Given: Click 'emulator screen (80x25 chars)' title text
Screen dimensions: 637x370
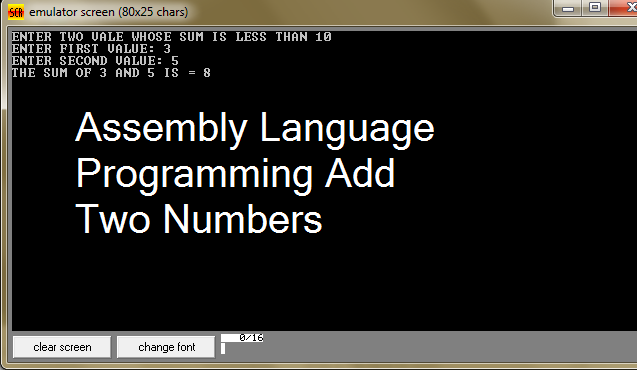Looking at the screenshot, I should [x=109, y=12].
